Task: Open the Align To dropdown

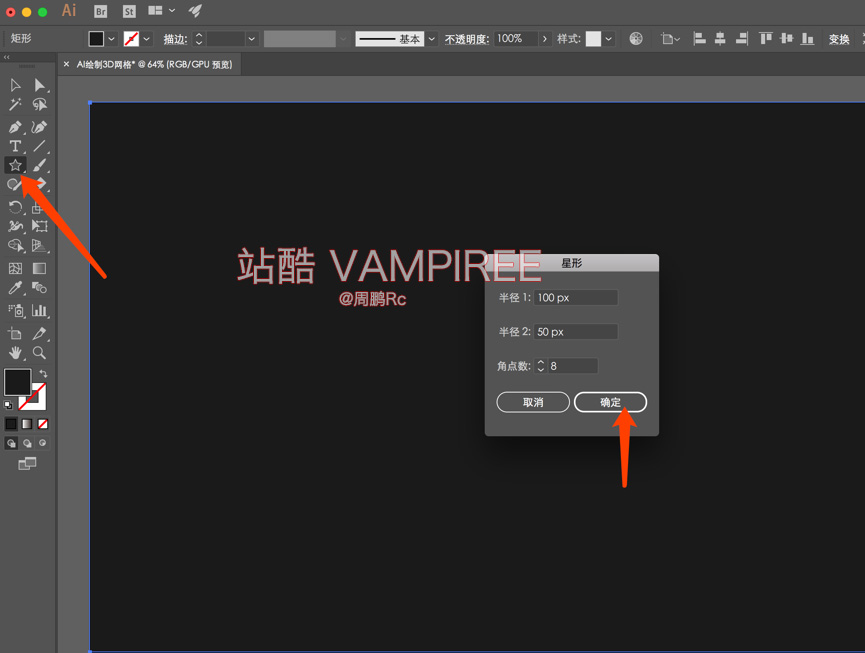Action: [x=670, y=39]
